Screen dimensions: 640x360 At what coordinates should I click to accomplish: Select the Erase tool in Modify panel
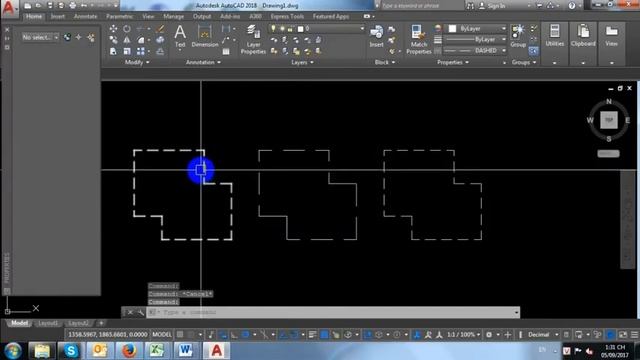pos(160,29)
